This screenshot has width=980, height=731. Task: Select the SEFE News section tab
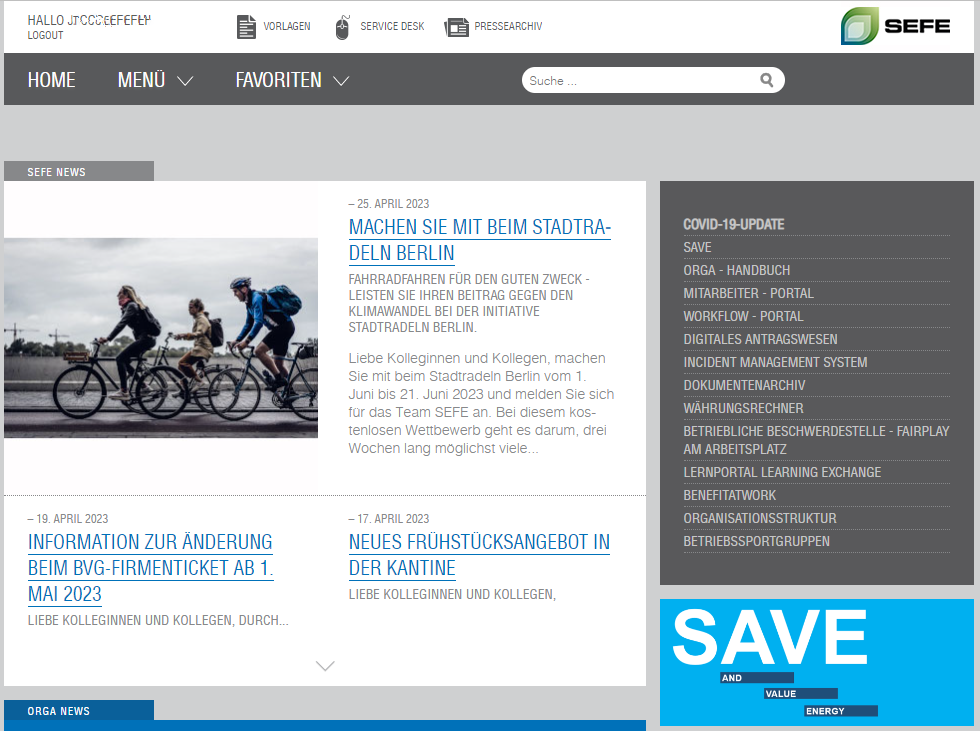(x=79, y=171)
